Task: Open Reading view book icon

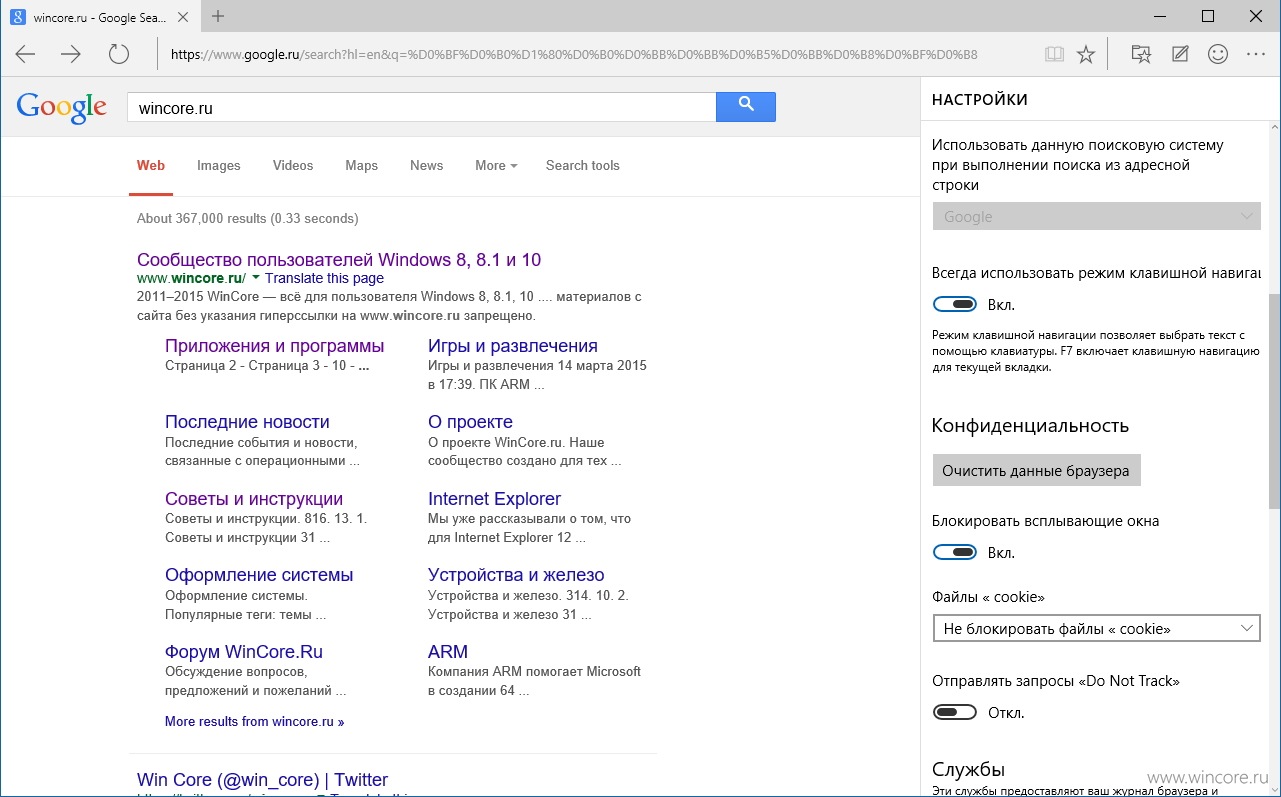Action: [x=1054, y=54]
